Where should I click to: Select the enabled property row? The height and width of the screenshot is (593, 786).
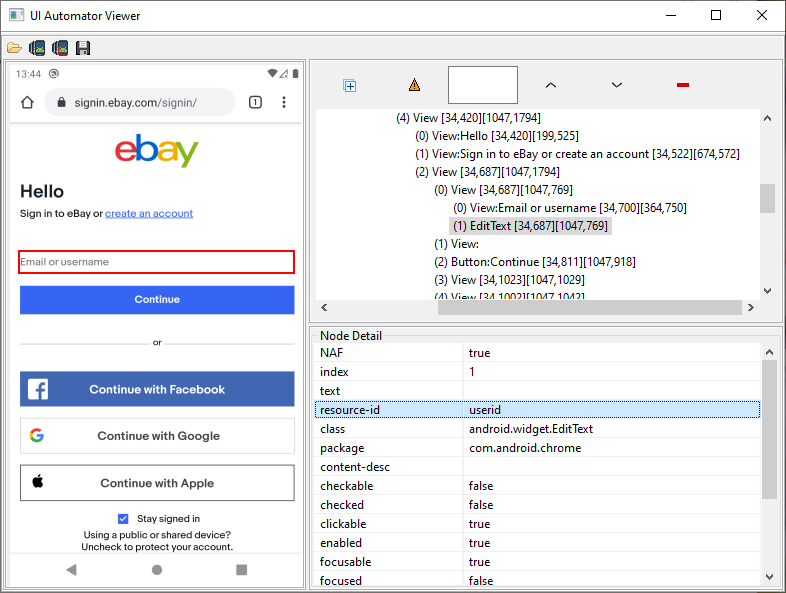click(x=537, y=543)
